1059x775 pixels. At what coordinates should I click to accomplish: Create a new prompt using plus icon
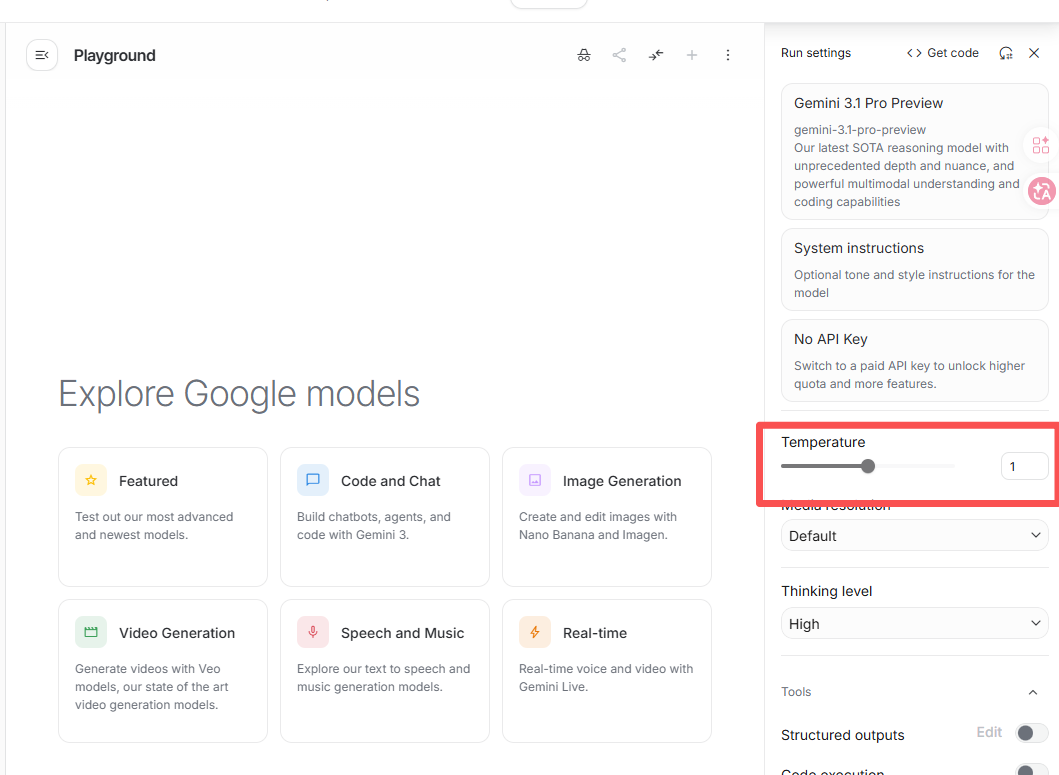pos(692,55)
